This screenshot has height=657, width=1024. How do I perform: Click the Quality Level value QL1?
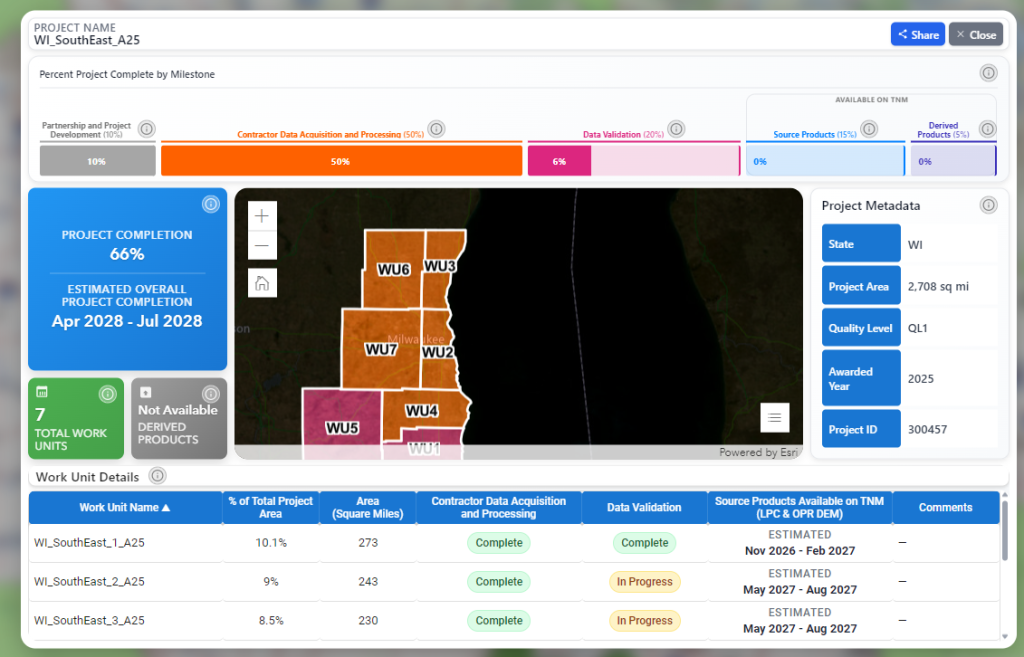click(x=918, y=328)
